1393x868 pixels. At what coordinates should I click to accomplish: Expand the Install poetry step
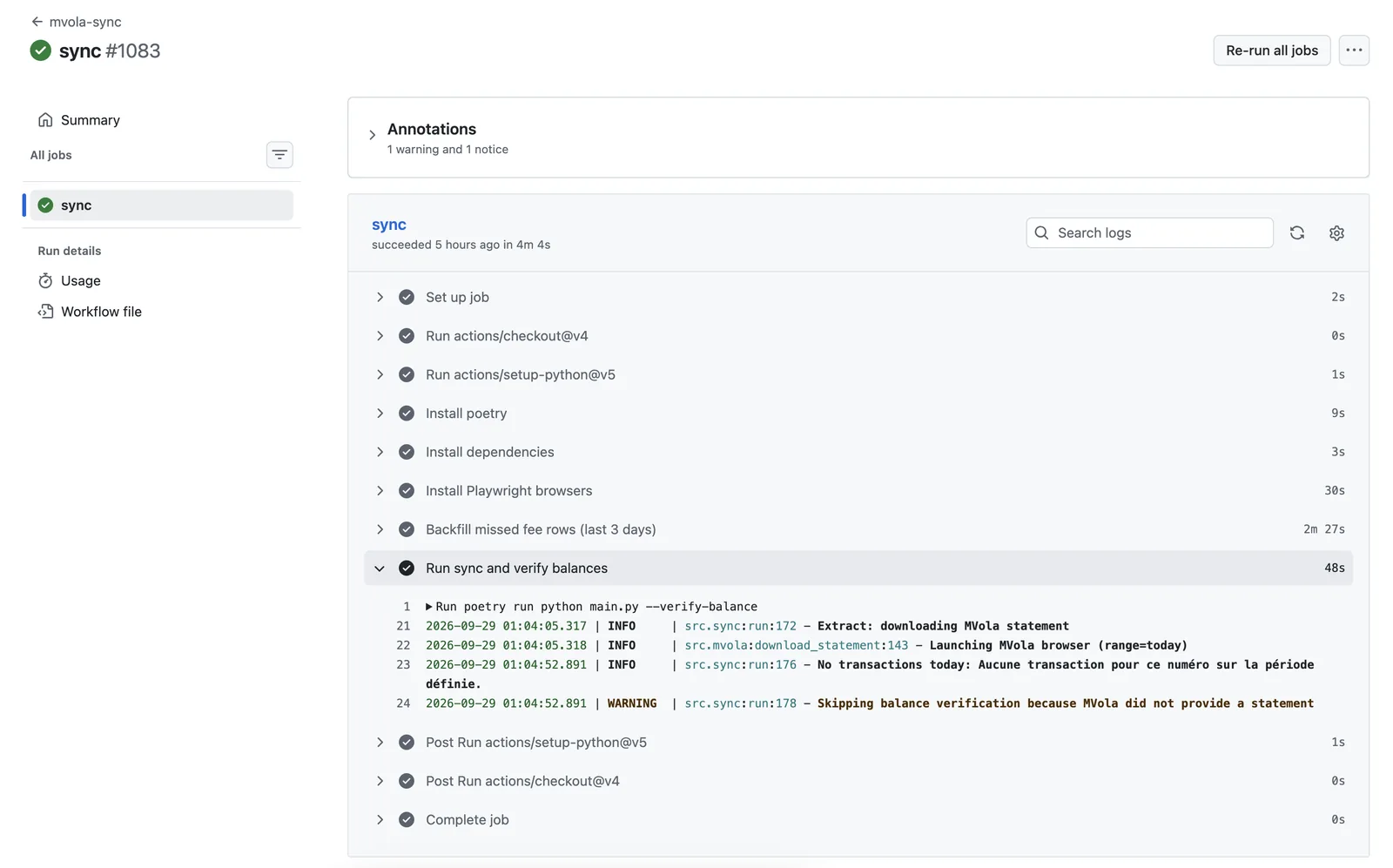[858, 414]
